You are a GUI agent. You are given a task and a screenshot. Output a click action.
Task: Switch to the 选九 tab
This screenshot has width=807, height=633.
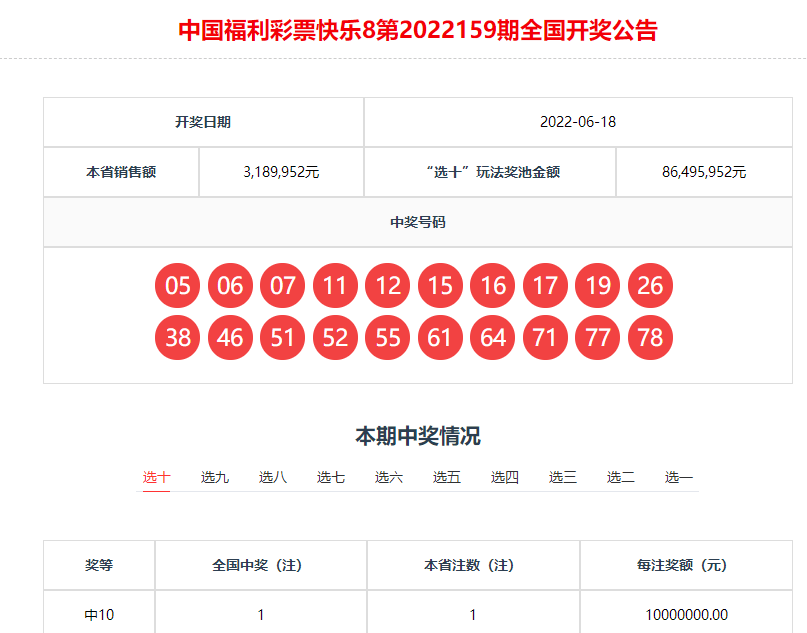(213, 477)
